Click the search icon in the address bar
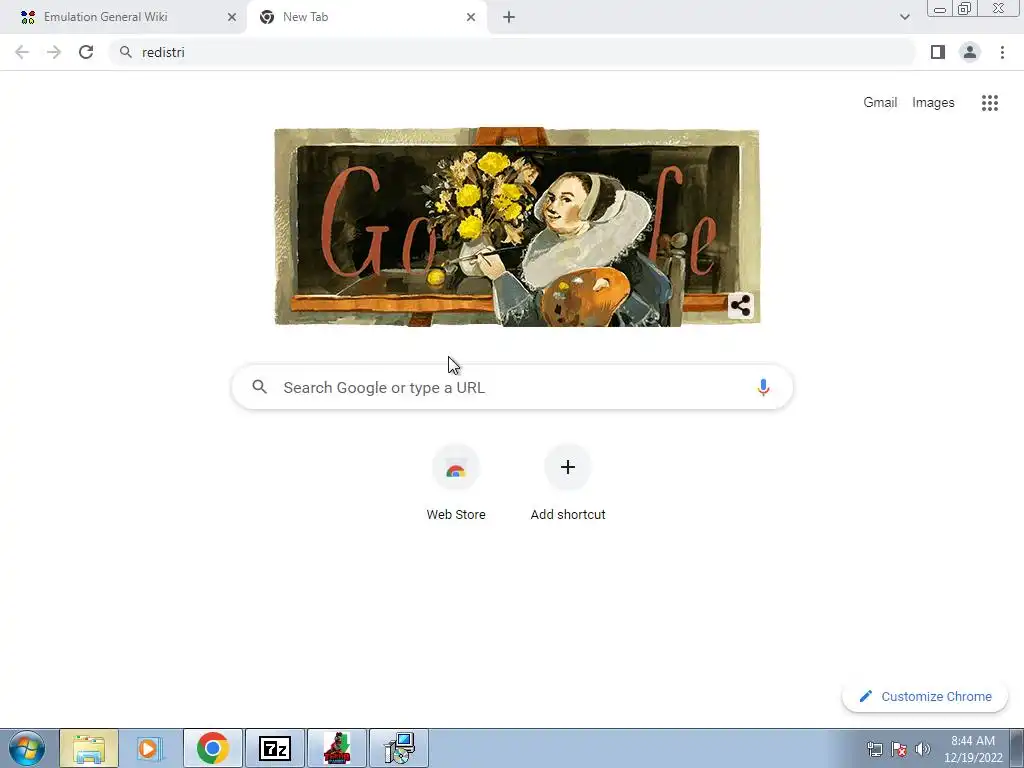 coord(126,52)
